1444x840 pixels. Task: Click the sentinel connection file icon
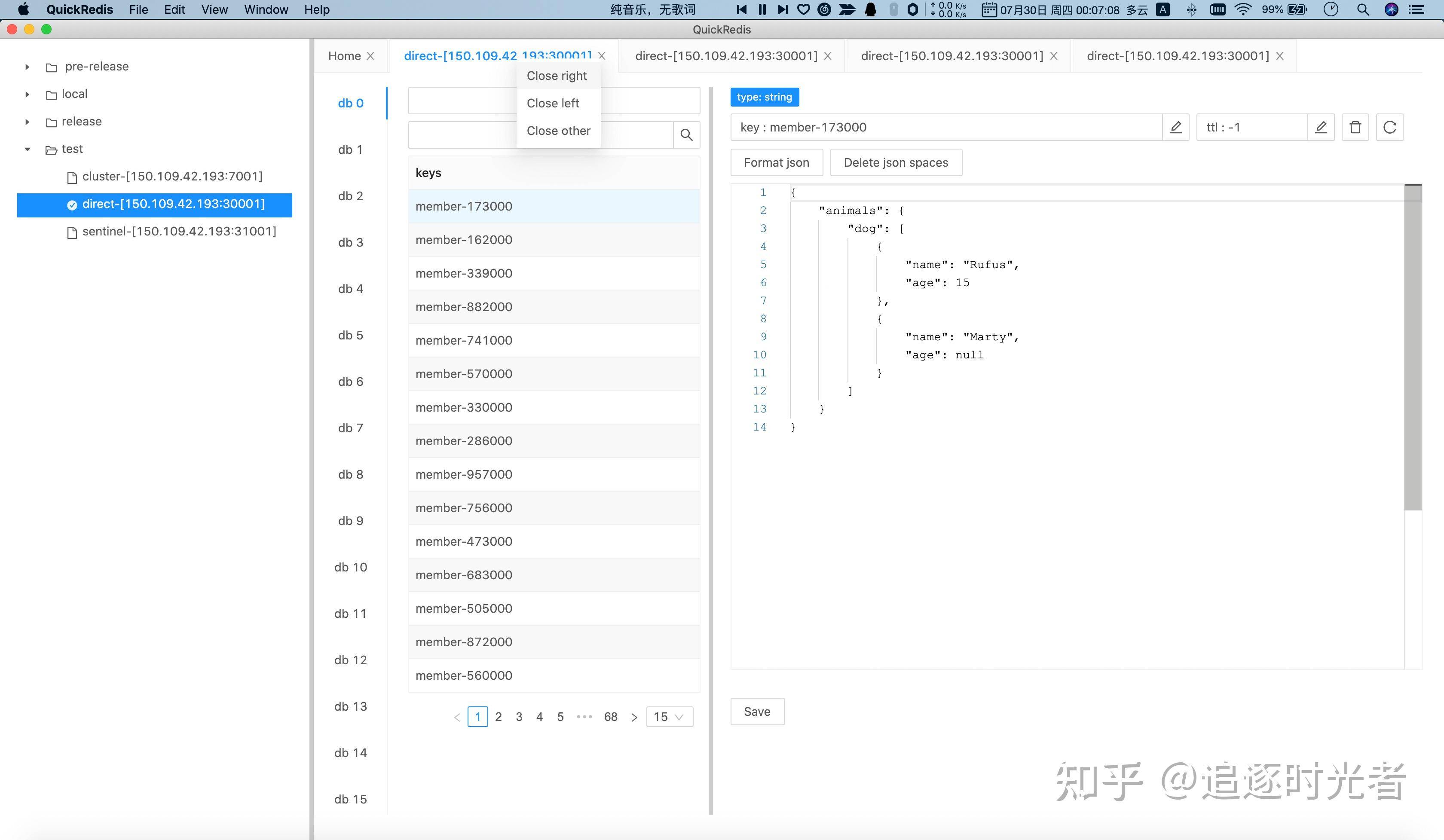[72, 232]
